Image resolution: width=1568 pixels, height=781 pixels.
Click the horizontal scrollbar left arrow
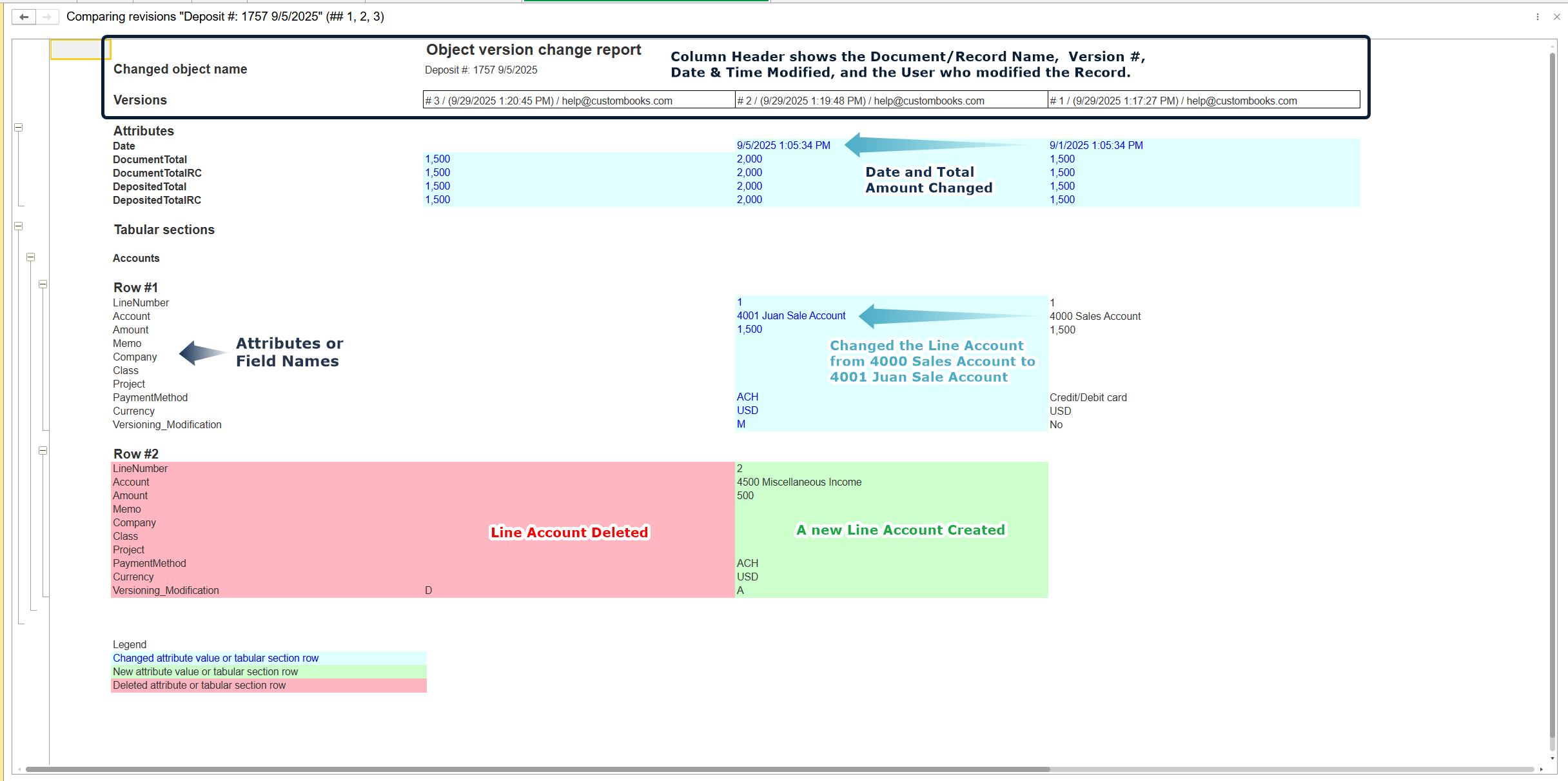(19, 769)
